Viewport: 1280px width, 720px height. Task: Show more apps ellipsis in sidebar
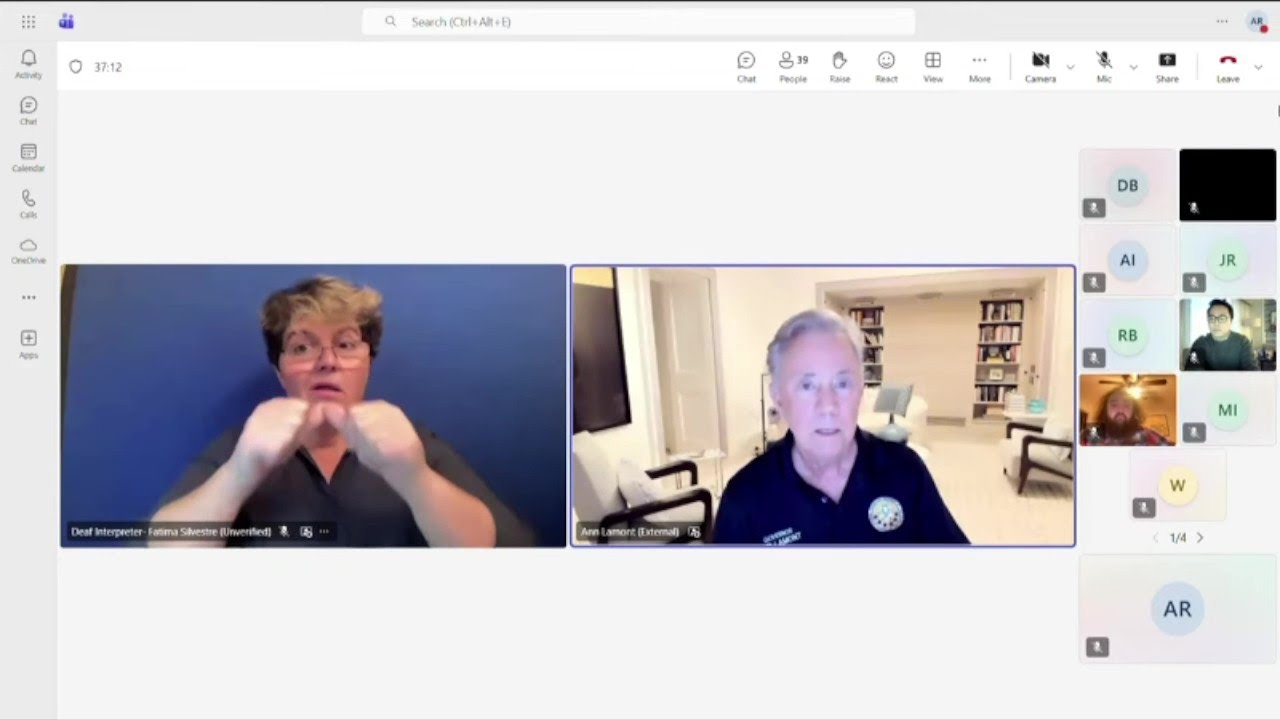(x=28, y=297)
